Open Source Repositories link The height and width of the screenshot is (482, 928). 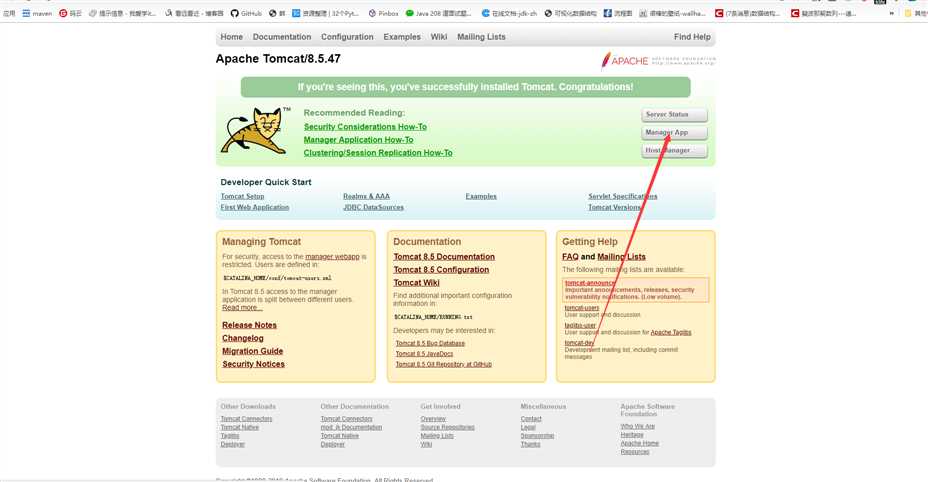pos(447,427)
